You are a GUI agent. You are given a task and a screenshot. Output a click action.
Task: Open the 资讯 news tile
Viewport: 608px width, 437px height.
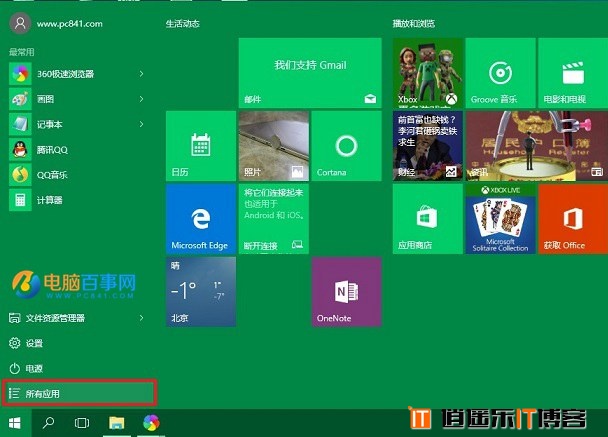(537, 146)
